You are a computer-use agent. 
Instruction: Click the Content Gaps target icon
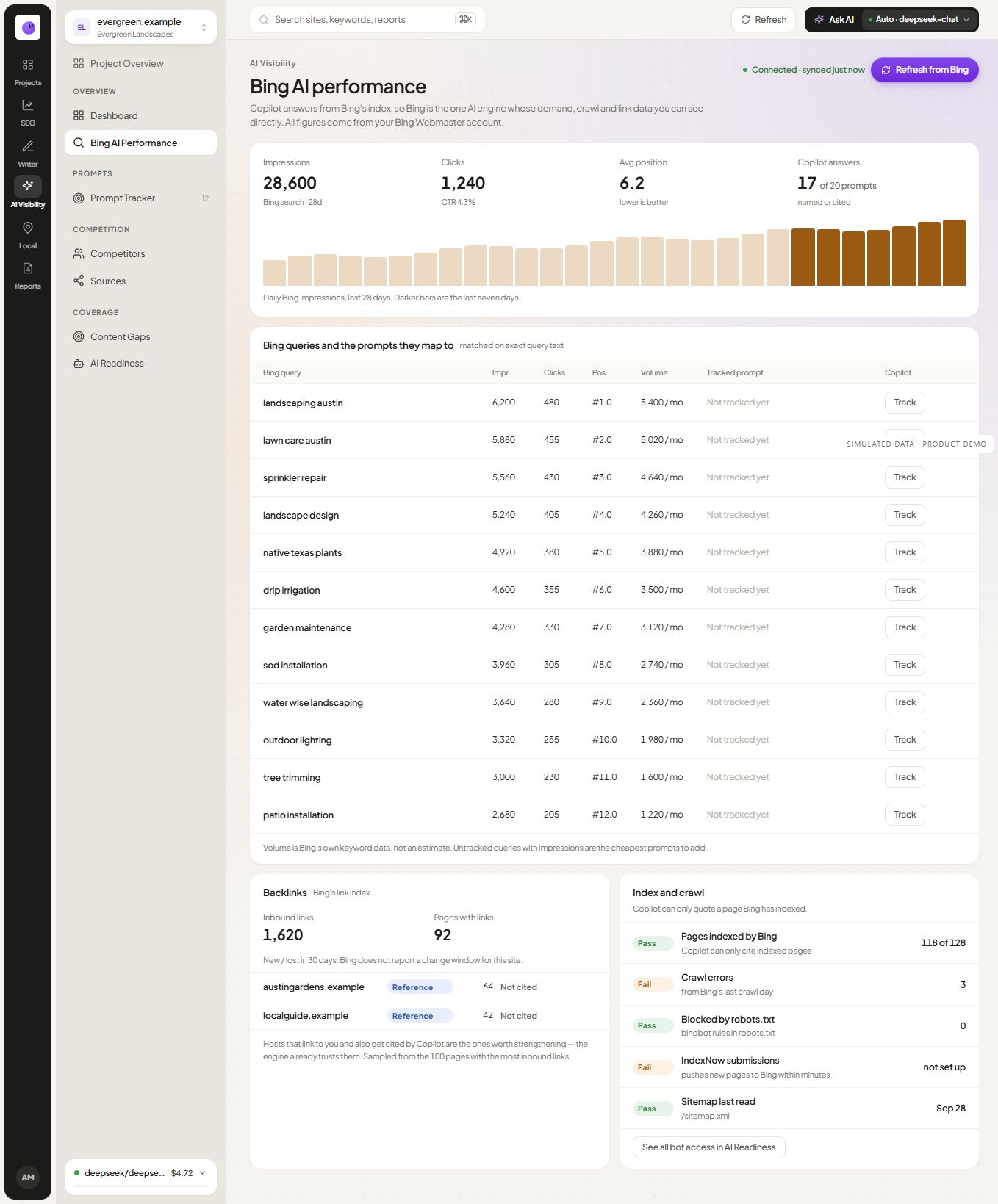(79, 337)
